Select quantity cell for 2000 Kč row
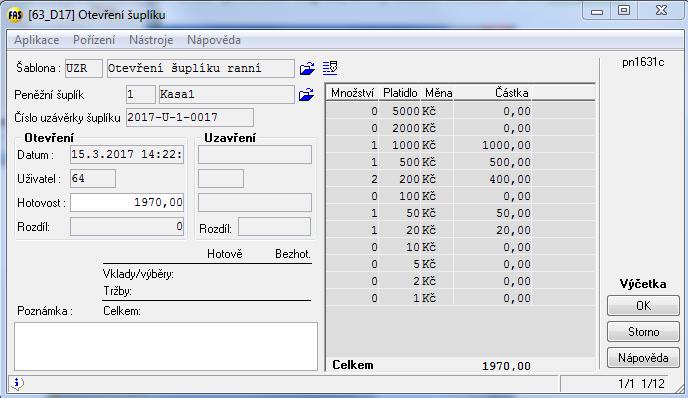The image size is (688, 398). click(352, 128)
